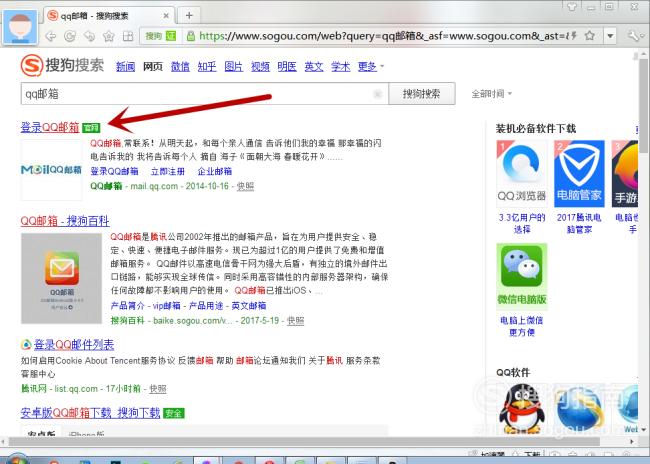This screenshot has width=650, height=464.
Task: Expand the 更多 categories dropdown
Action: pyautogui.click(x=370, y=66)
